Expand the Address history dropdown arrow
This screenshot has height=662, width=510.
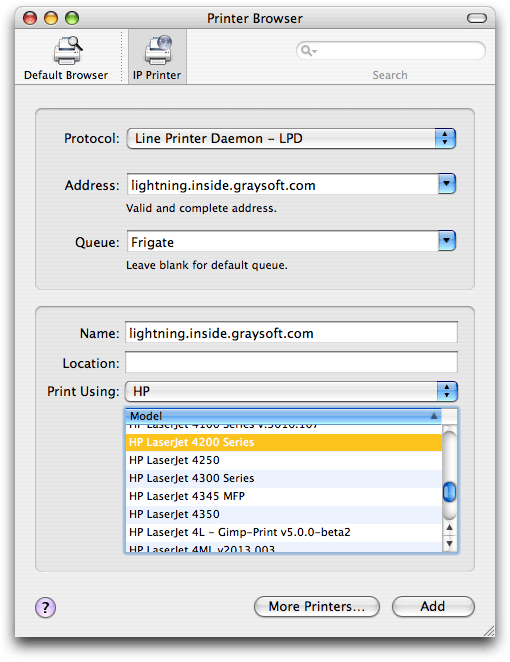tap(447, 184)
